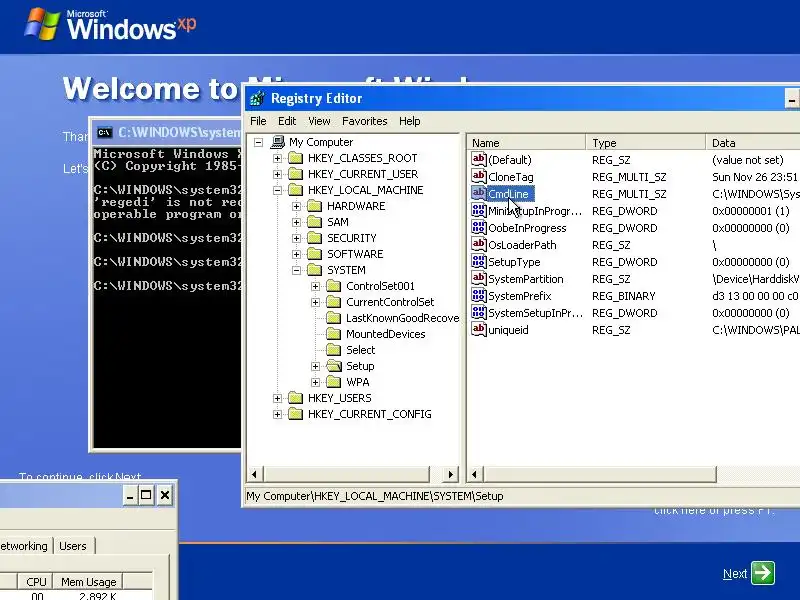Click the SOFTWARE folder icon
The height and width of the screenshot is (600, 800).
pos(315,254)
